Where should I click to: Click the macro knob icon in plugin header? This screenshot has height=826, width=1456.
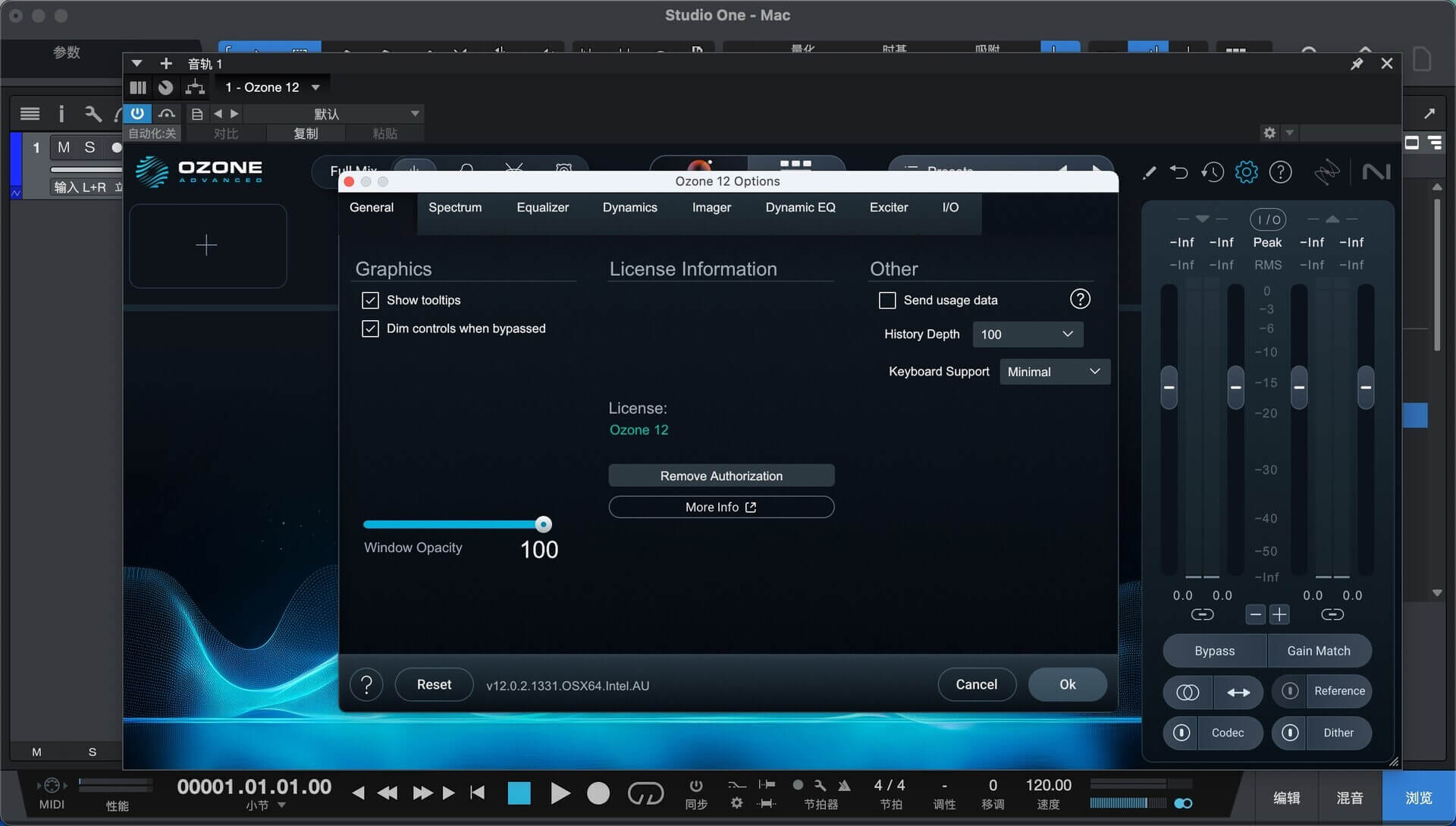click(x=165, y=87)
